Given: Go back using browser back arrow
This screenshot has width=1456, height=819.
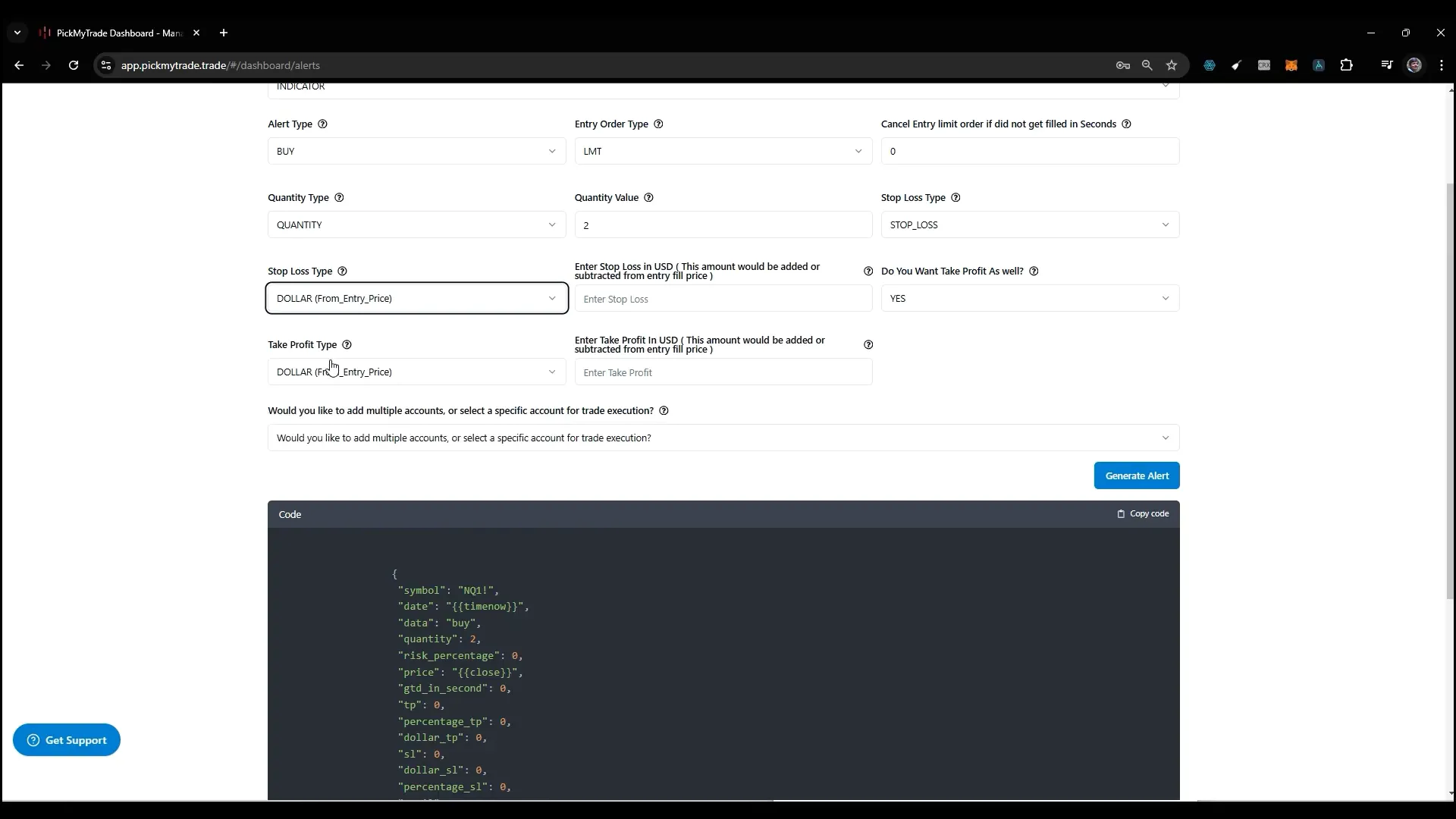Looking at the screenshot, I should click(x=19, y=65).
